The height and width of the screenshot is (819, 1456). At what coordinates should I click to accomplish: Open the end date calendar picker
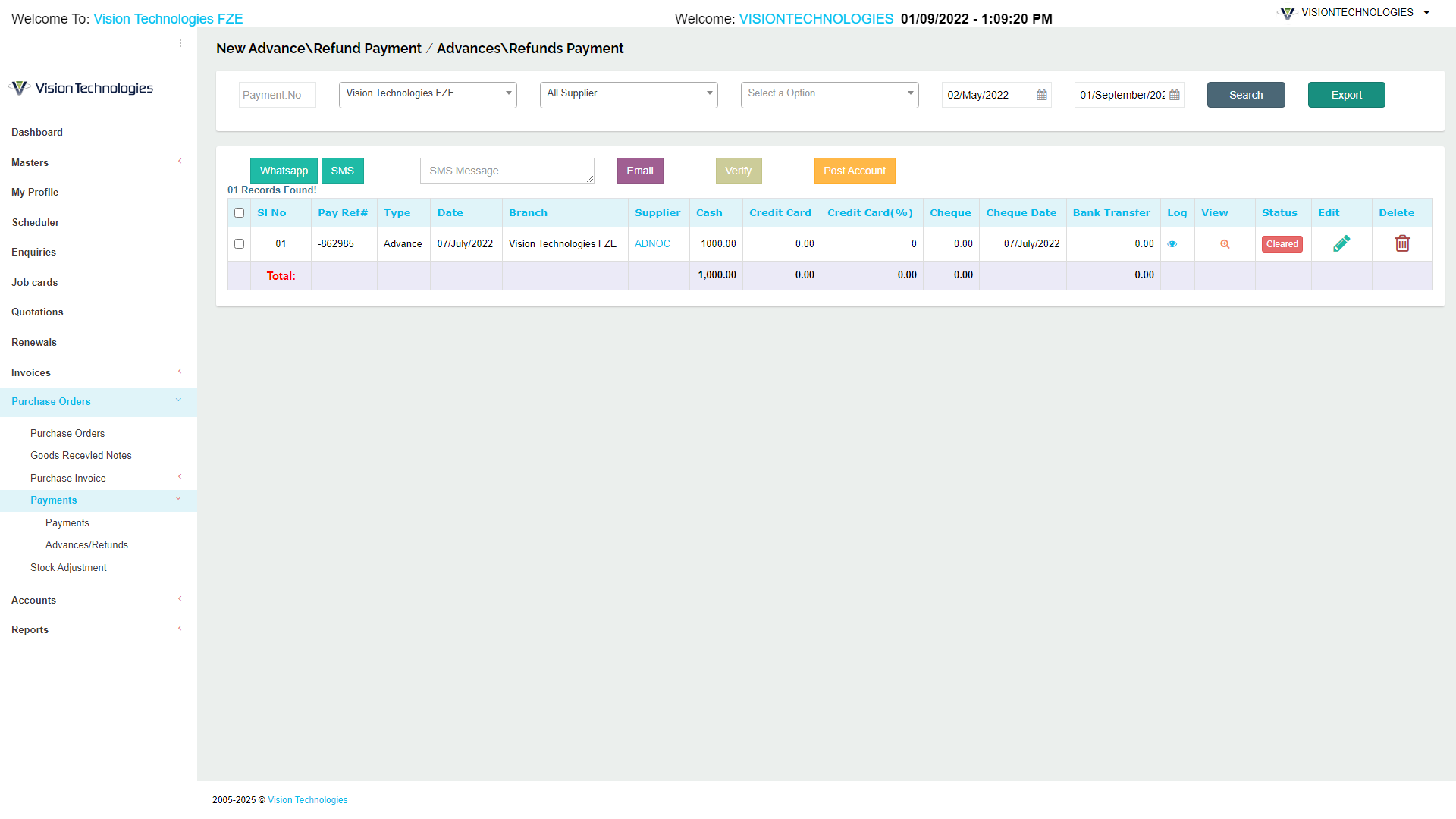click(x=1174, y=95)
